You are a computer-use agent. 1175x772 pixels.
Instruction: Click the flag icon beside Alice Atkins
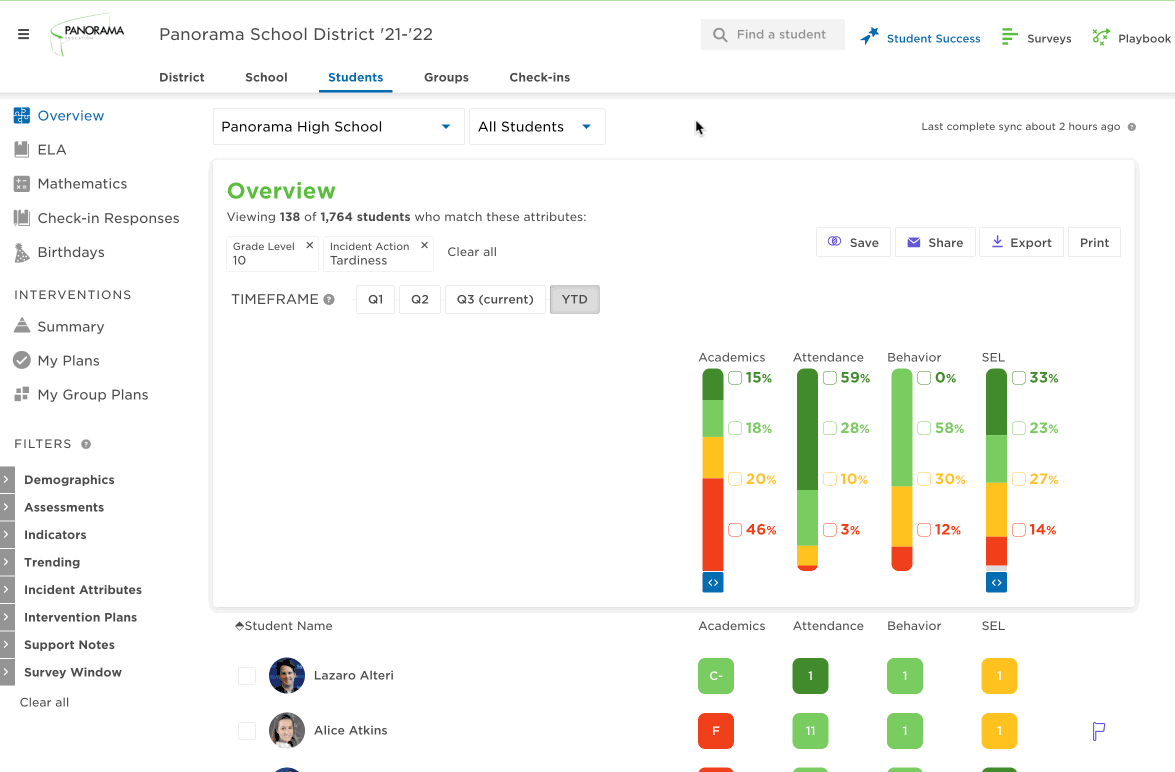pyautogui.click(x=1099, y=731)
